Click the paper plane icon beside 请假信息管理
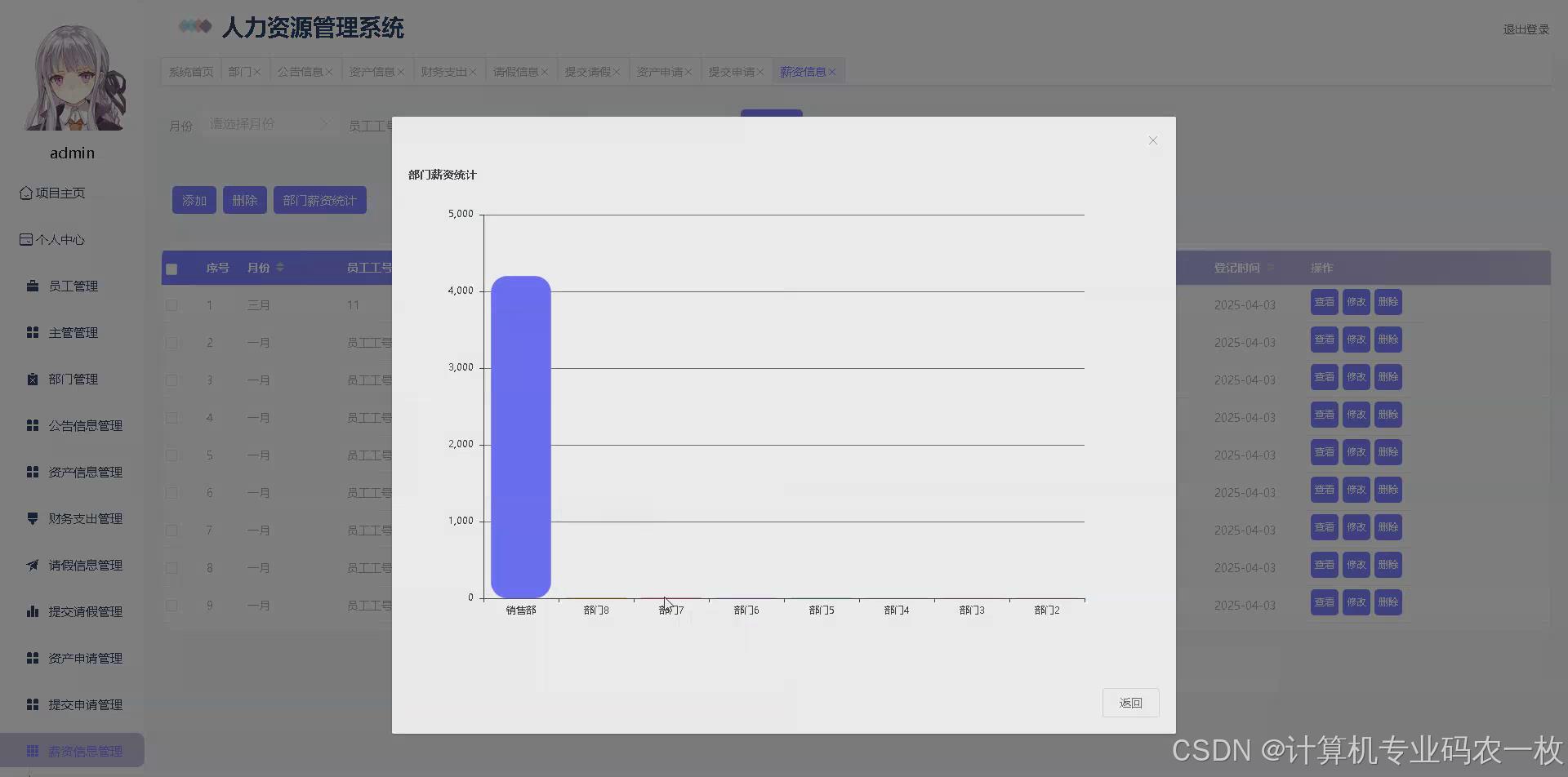 [33, 565]
